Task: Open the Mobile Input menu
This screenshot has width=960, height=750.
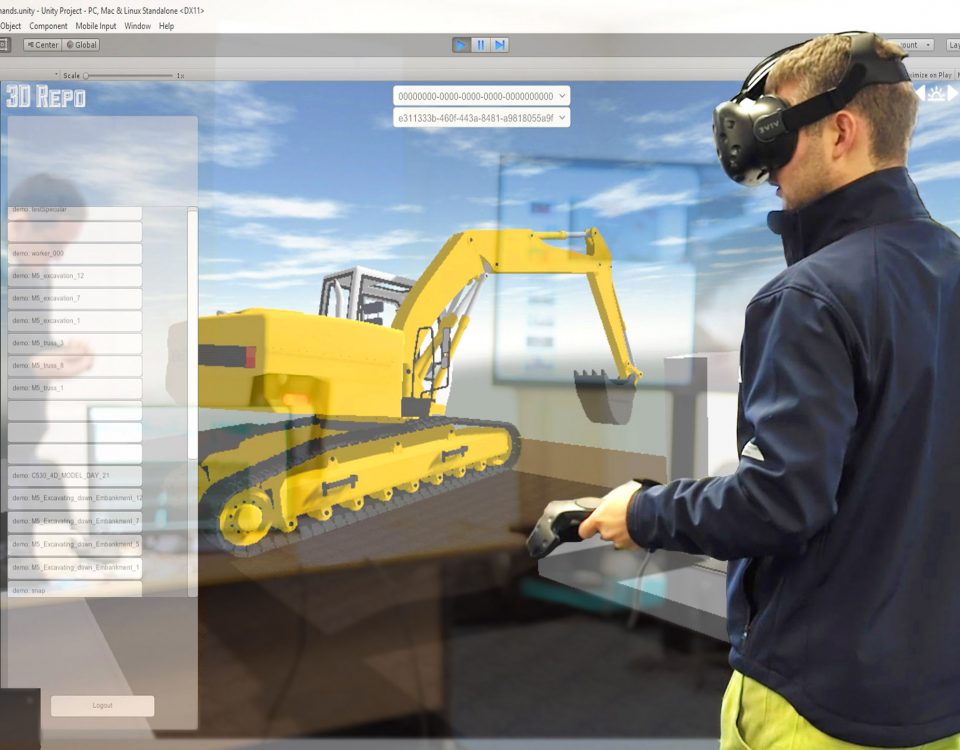Action: point(96,26)
